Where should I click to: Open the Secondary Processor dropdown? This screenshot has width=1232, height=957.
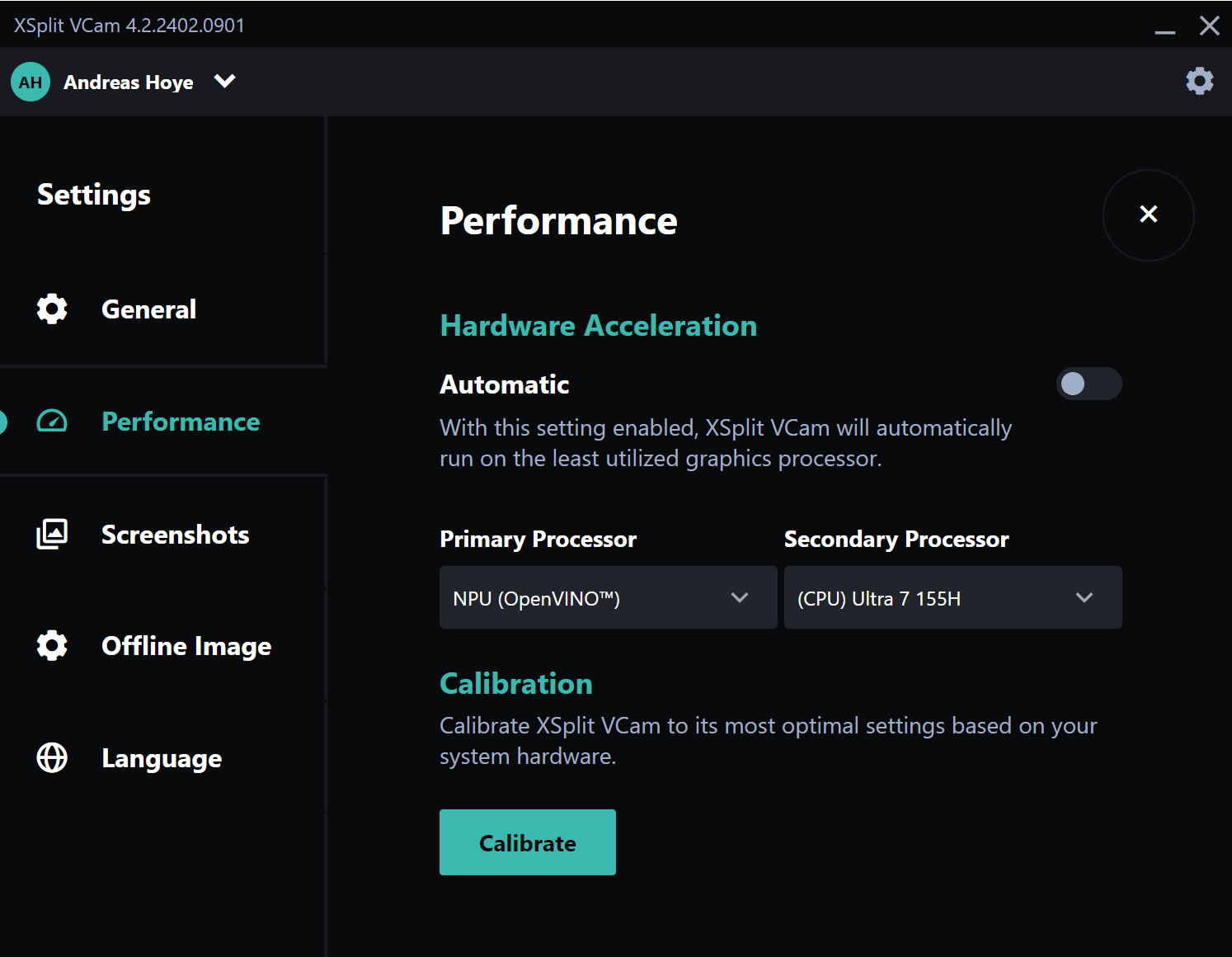pyautogui.click(x=952, y=597)
